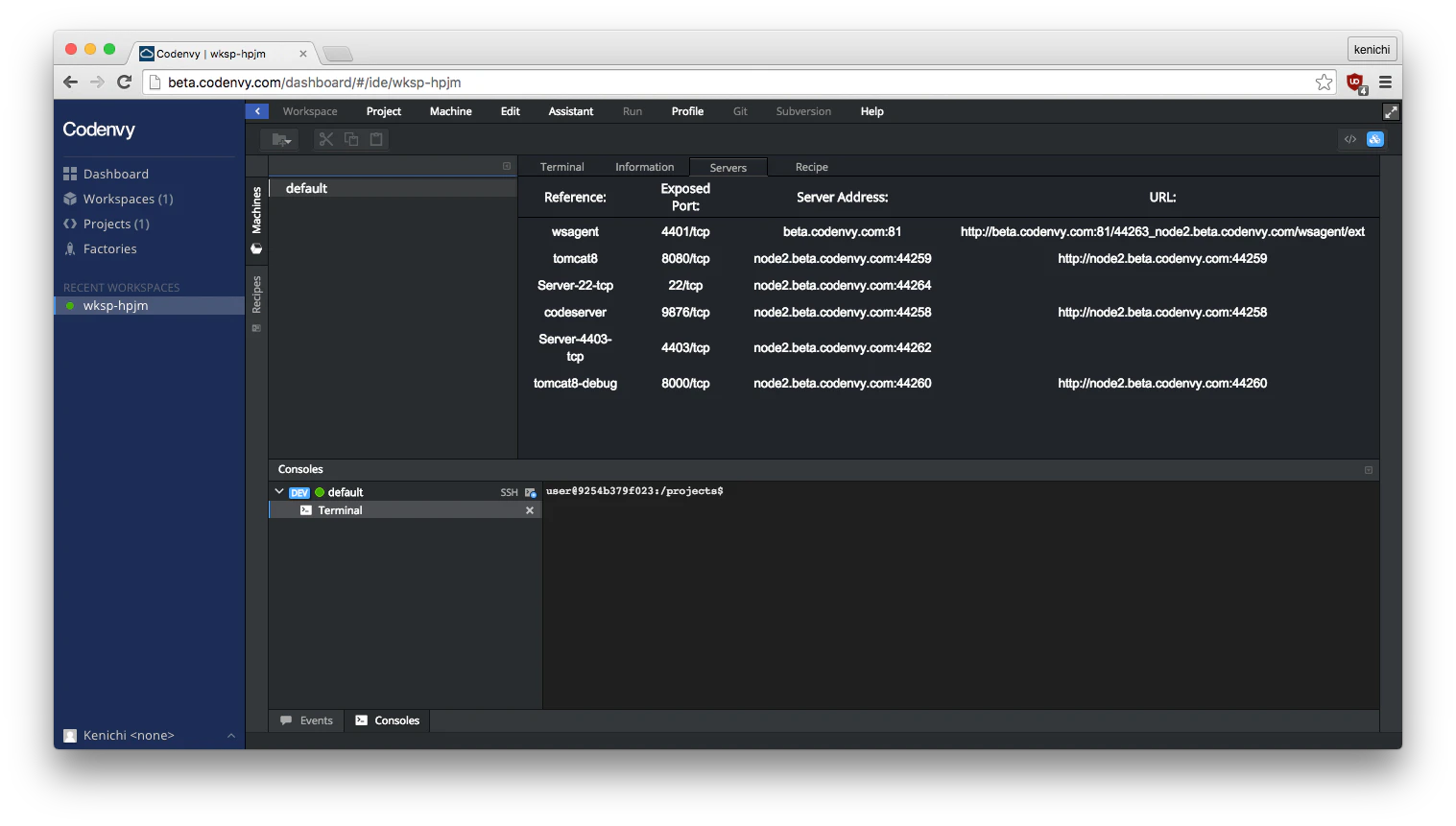Click the fullscreen expand icon top right
Viewport: 1456px width, 826px height.
[1391, 111]
